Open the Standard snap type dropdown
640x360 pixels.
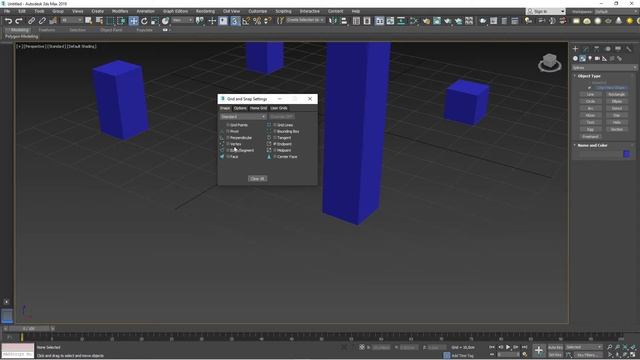tap(243, 117)
